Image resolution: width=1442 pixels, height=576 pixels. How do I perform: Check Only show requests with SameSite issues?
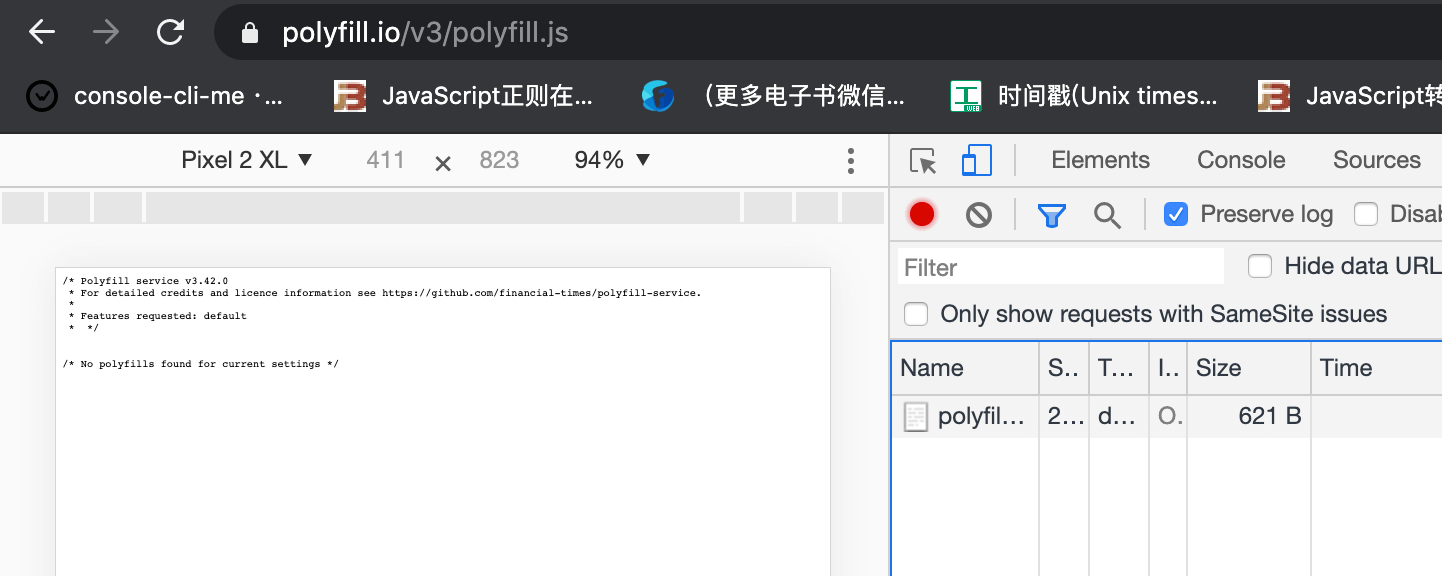(x=916, y=314)
